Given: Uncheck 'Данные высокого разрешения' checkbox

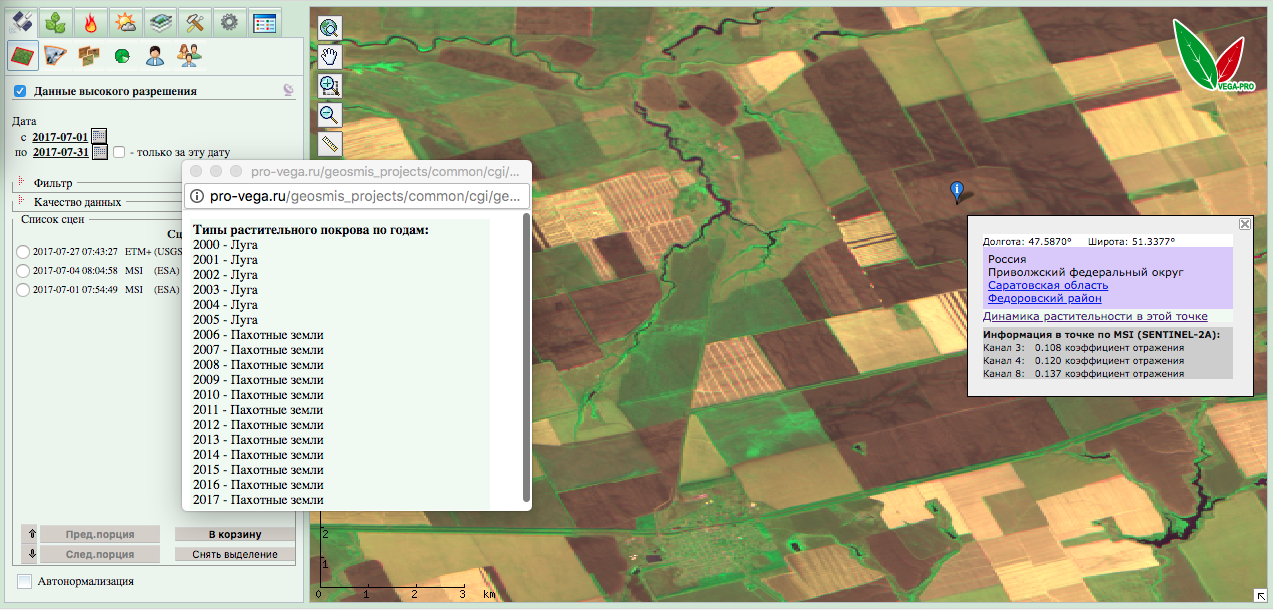Looking at the screenshot, I should point(20,91).
